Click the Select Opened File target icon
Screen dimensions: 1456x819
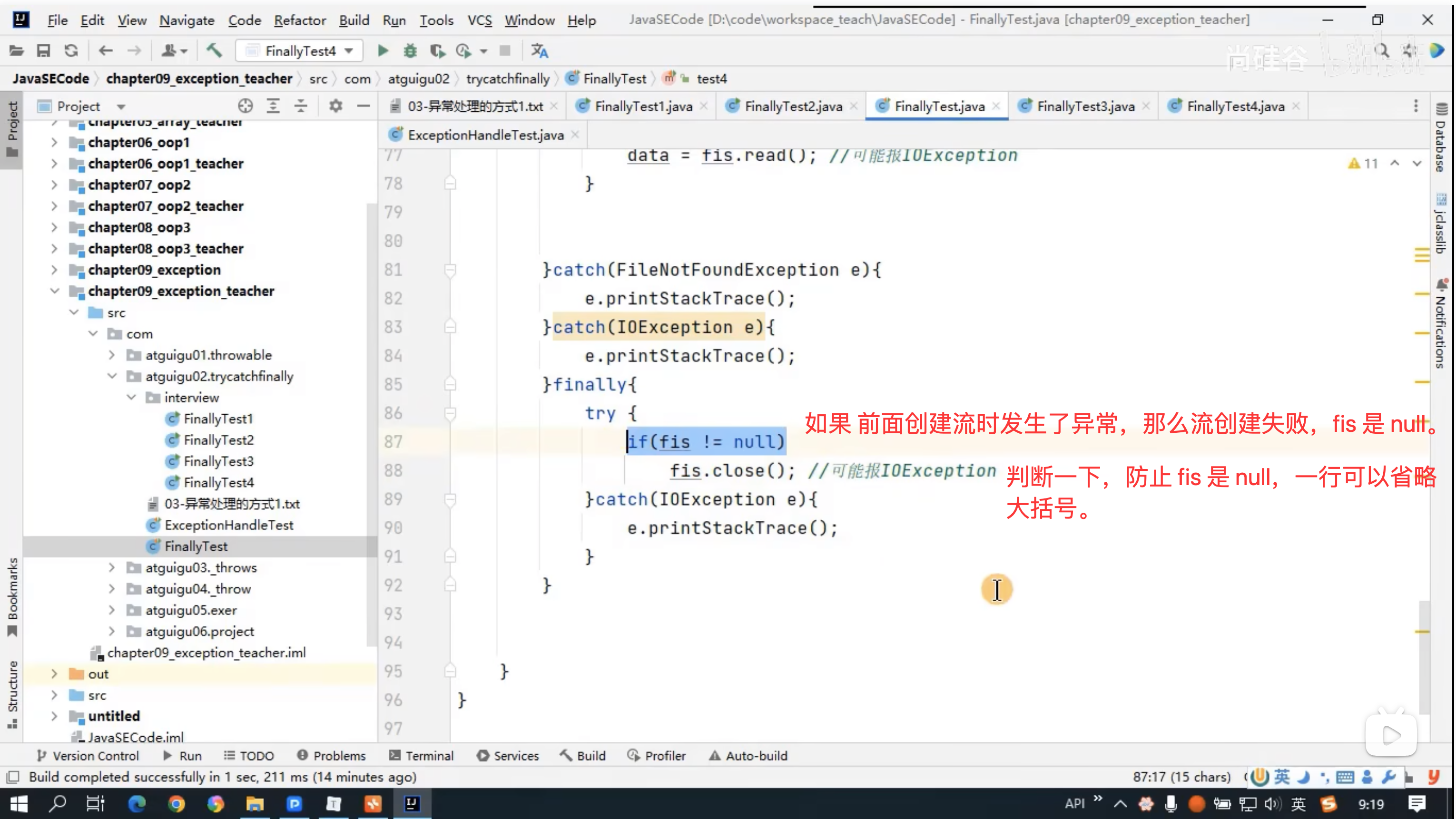coord(245,106)
